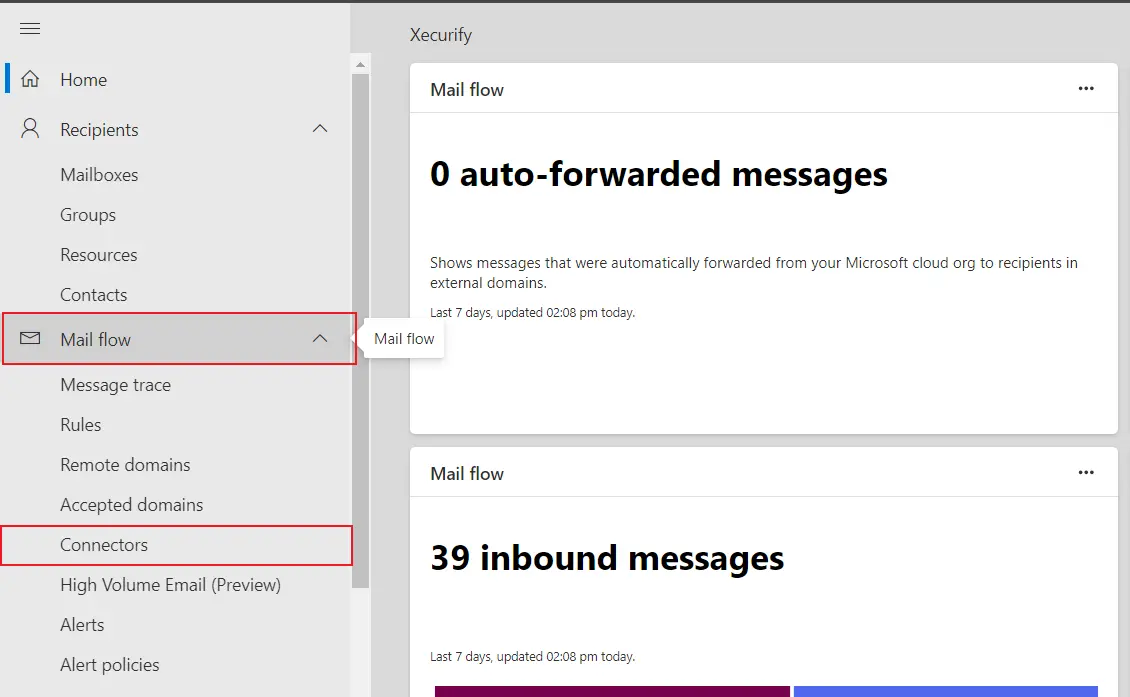Click the scrollbar up arrow
The image size is (1130, 697).
pyautogui.click(x=361, y=63)
